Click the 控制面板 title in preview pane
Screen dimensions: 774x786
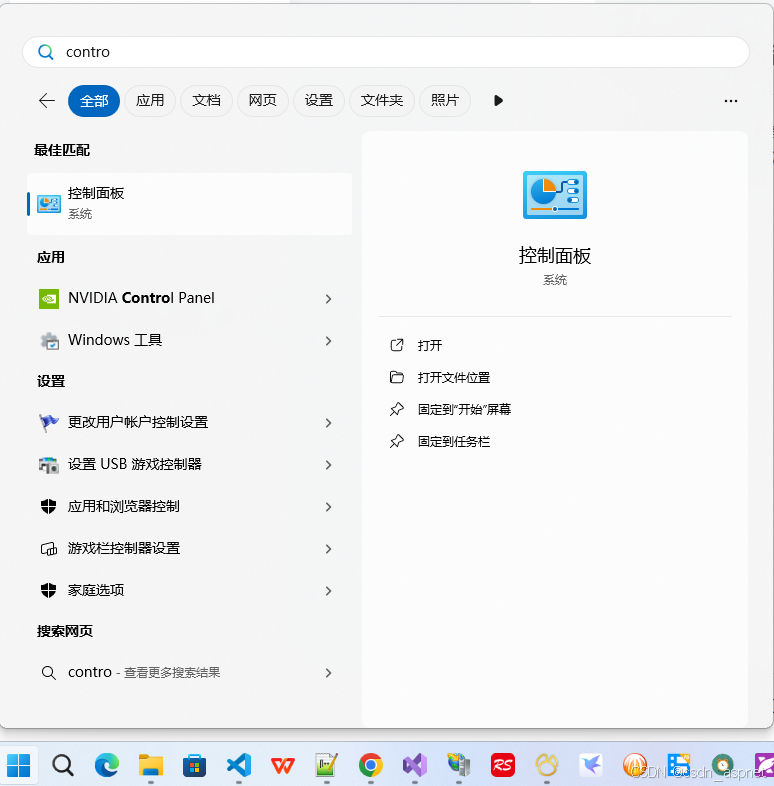(554, 256)
